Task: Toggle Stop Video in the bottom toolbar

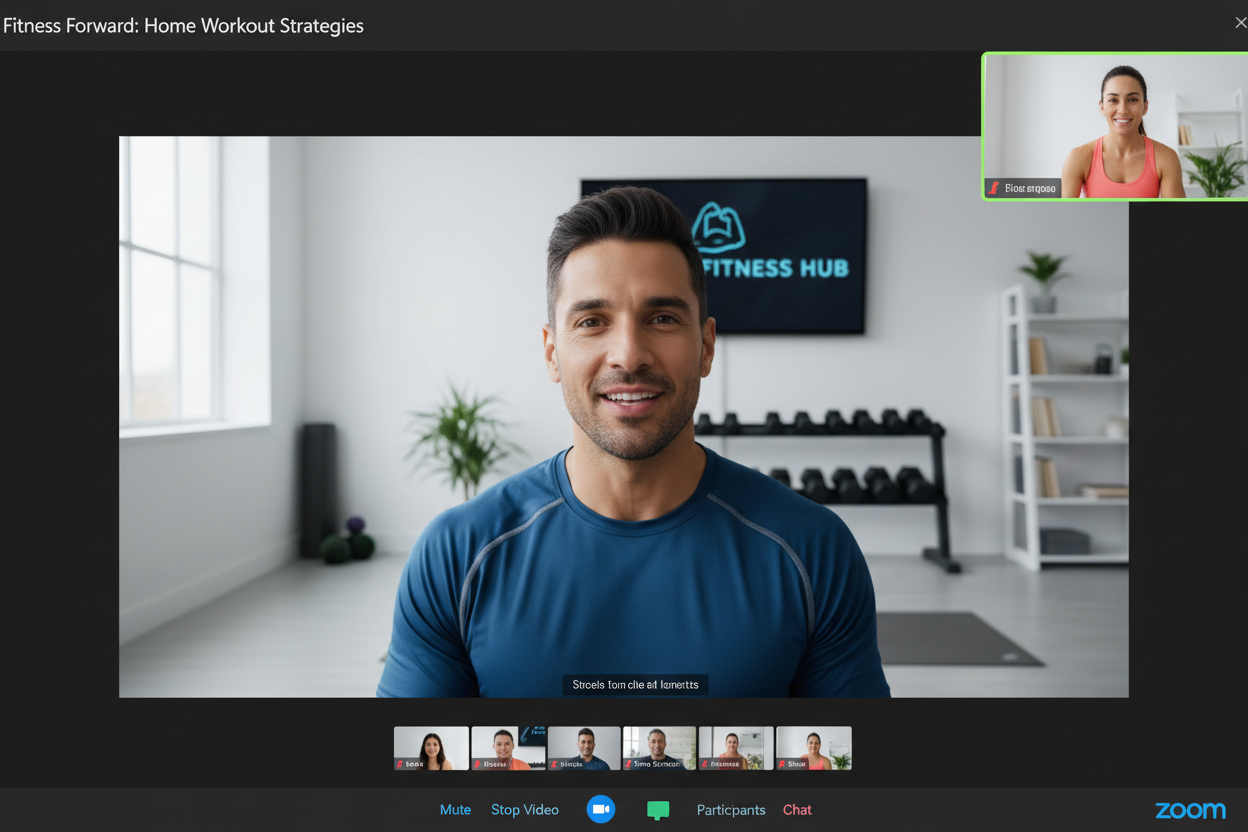Action: (x=524, y=810)
